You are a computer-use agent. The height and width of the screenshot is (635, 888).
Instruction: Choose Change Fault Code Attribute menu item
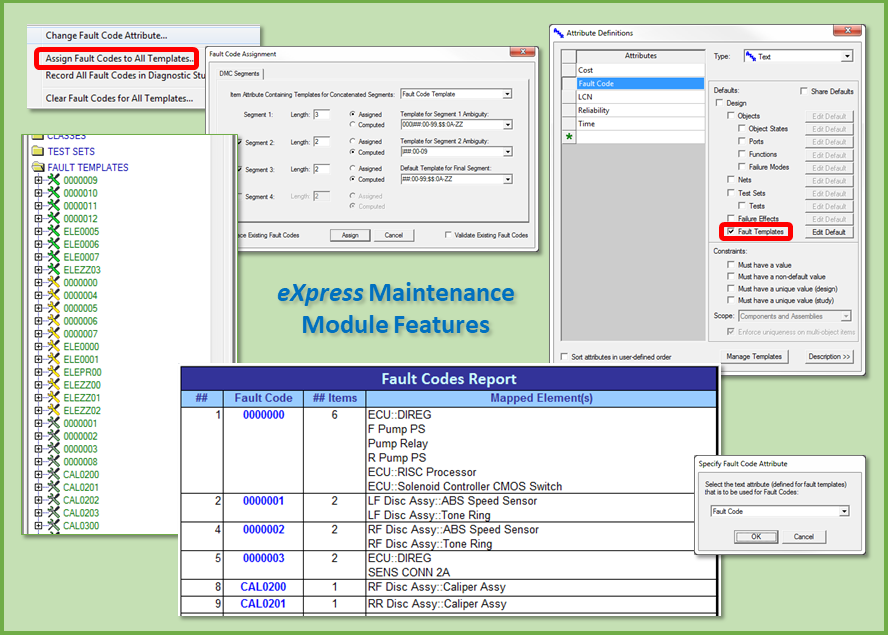point(106,36)
